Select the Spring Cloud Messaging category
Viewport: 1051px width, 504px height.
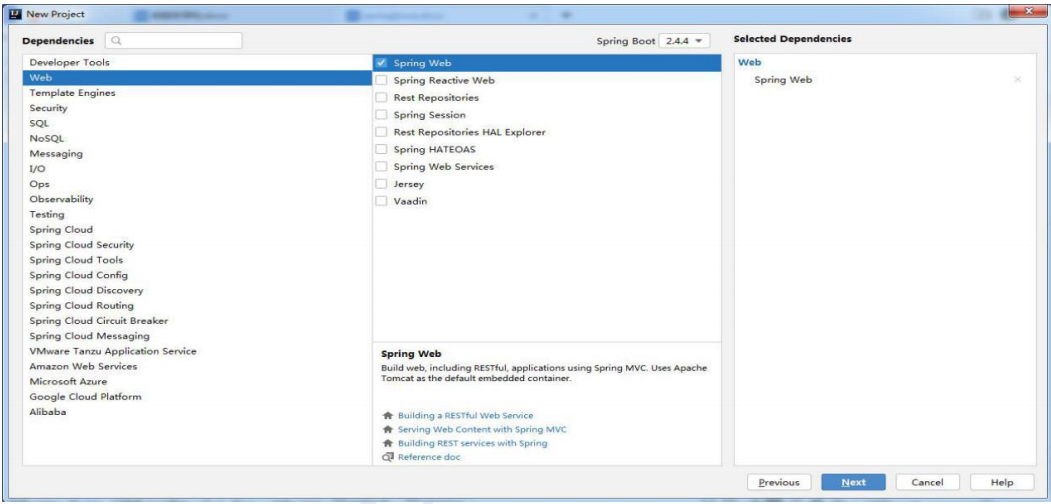click(197, 336)
